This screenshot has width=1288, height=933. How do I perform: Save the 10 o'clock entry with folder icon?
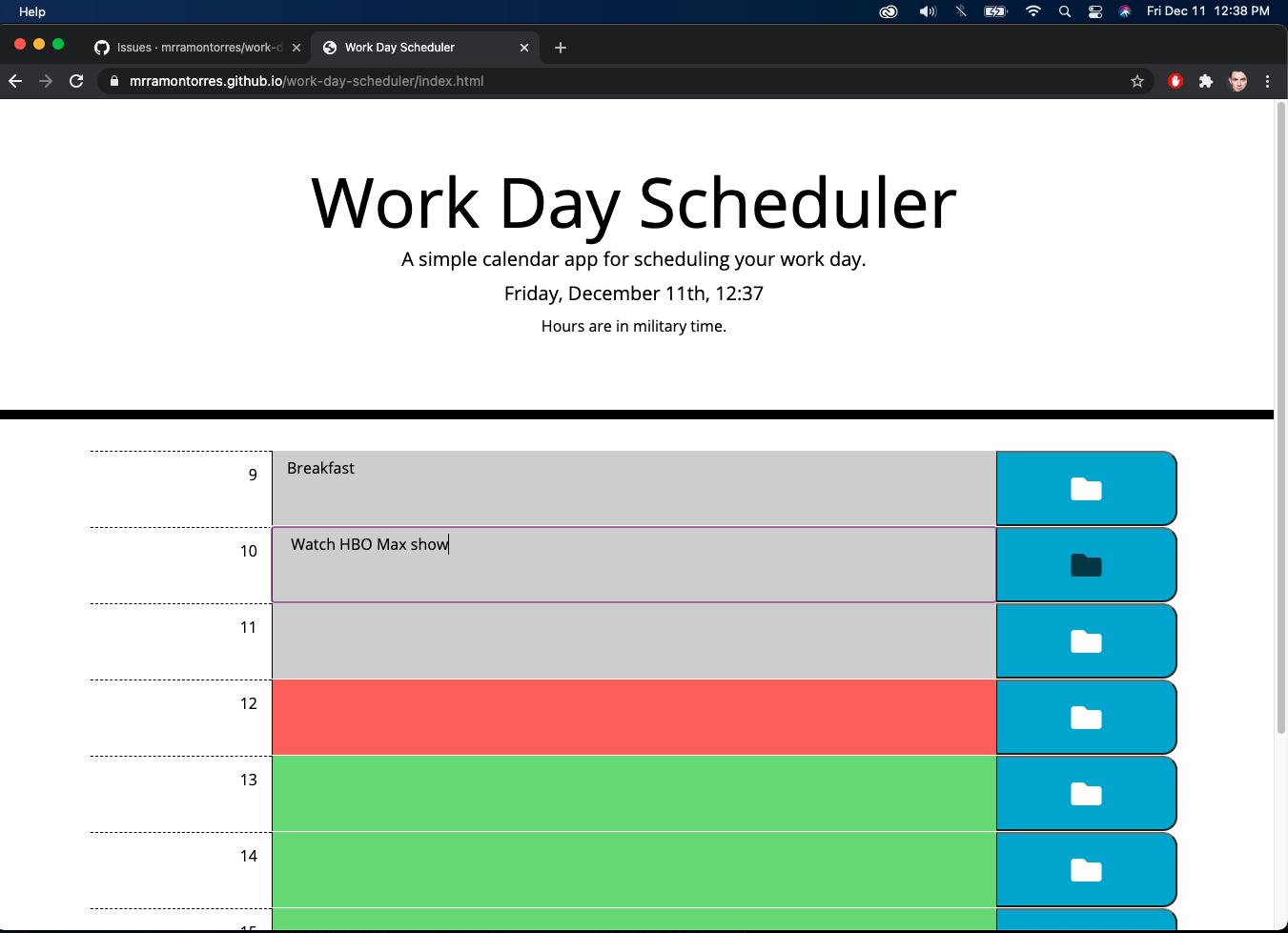1086,565
